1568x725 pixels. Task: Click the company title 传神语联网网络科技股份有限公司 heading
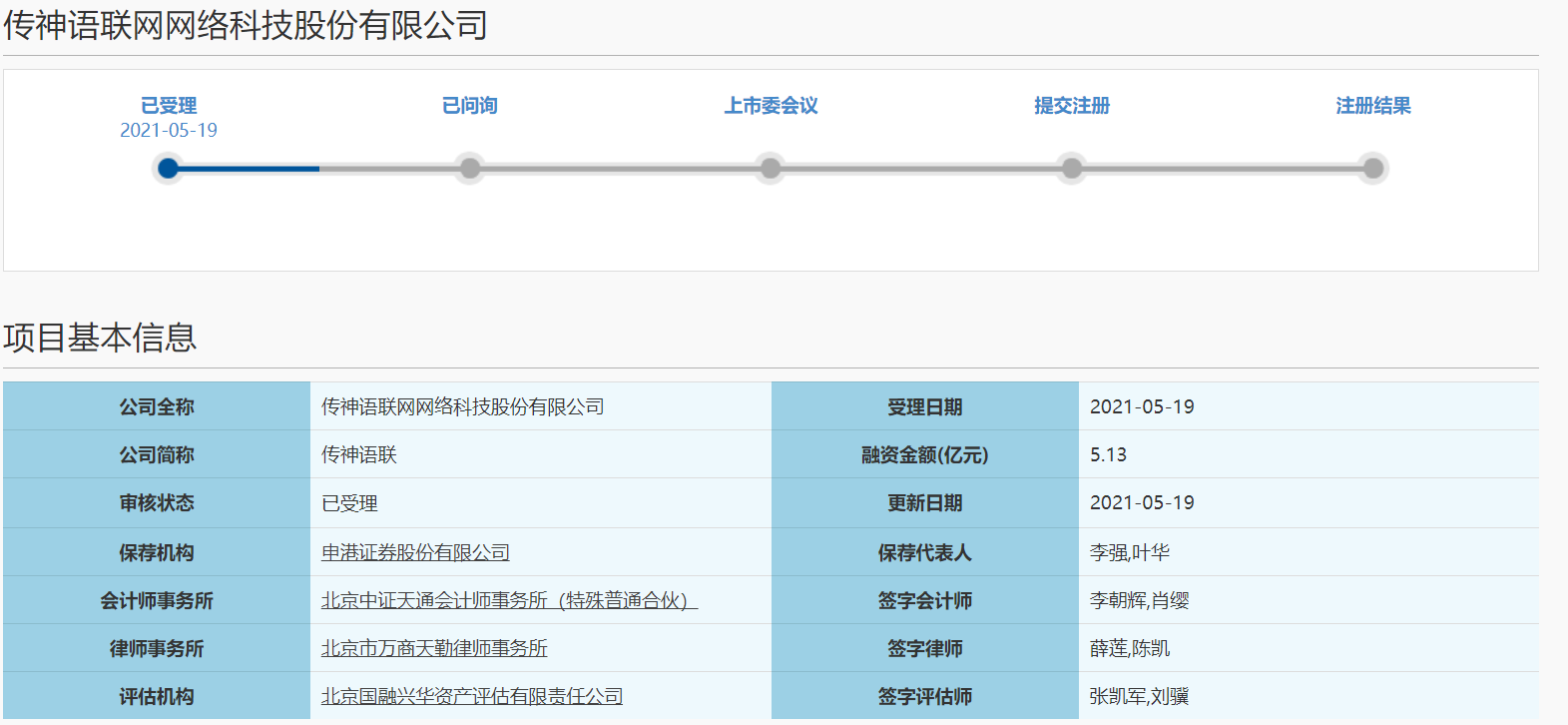[x=246, y=25]
